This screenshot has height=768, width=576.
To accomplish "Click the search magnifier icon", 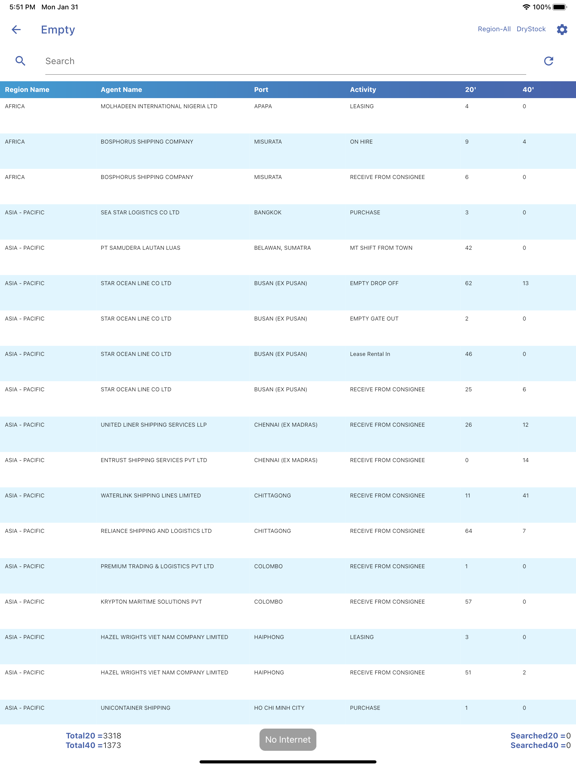I will [20, 61].
